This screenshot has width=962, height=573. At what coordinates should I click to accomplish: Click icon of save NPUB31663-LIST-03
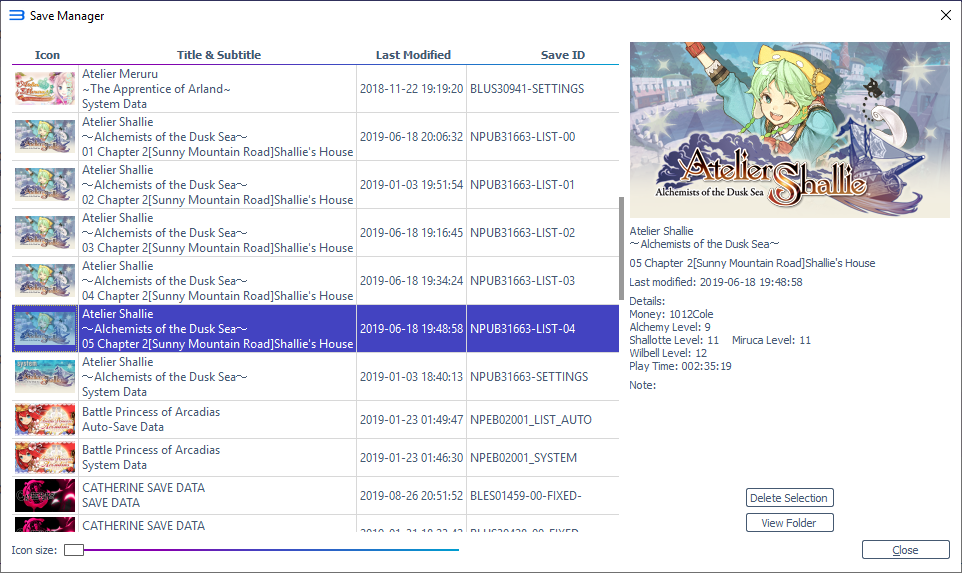[x=45, y=280]
